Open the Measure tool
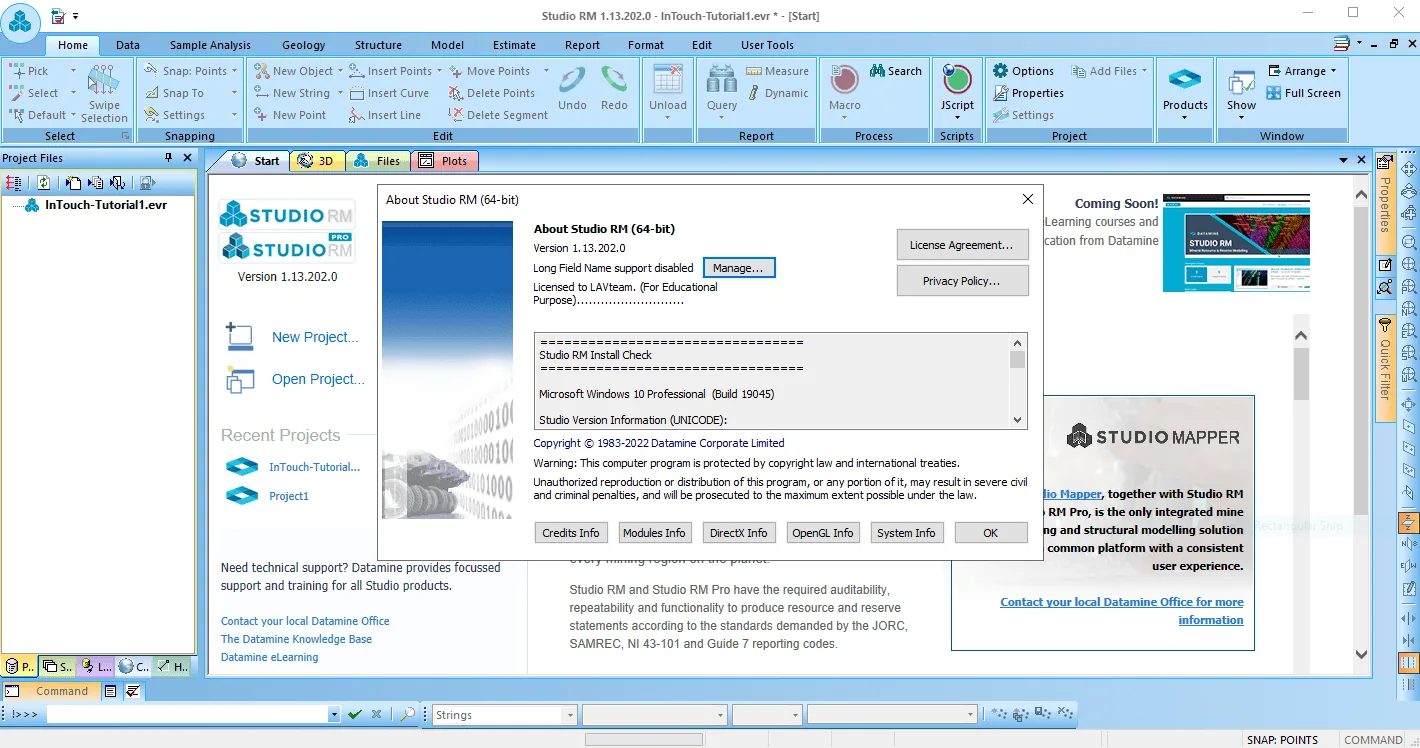 [776, 71]
